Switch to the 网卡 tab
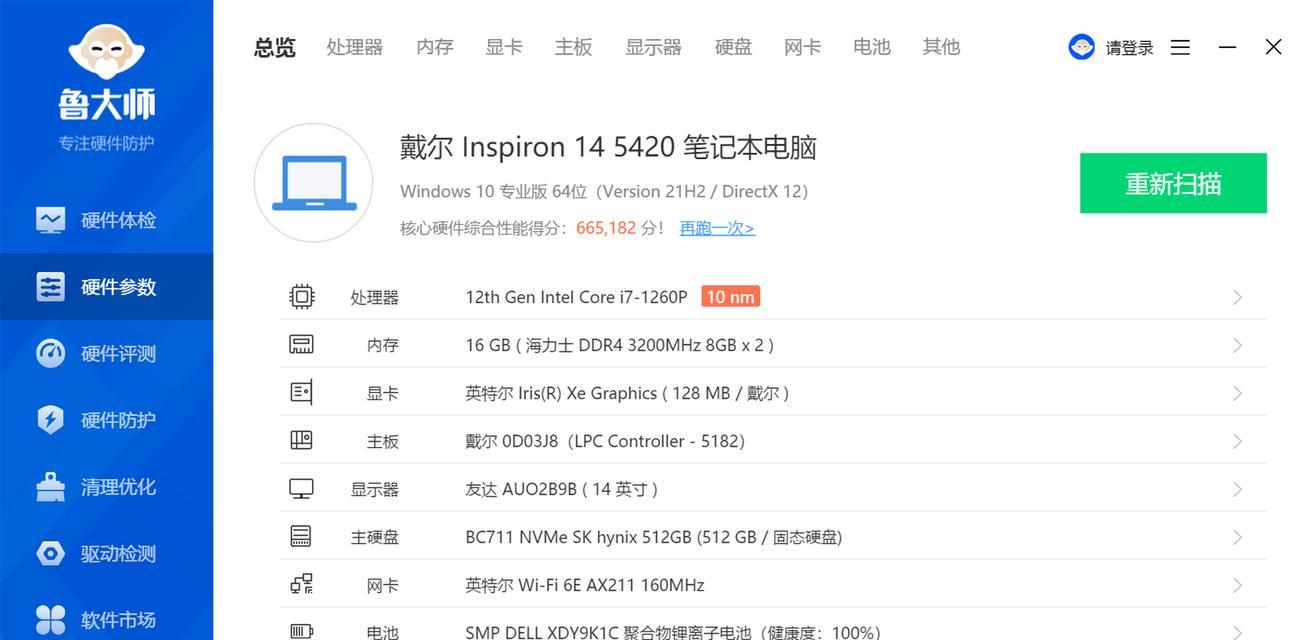 (803, 47)
